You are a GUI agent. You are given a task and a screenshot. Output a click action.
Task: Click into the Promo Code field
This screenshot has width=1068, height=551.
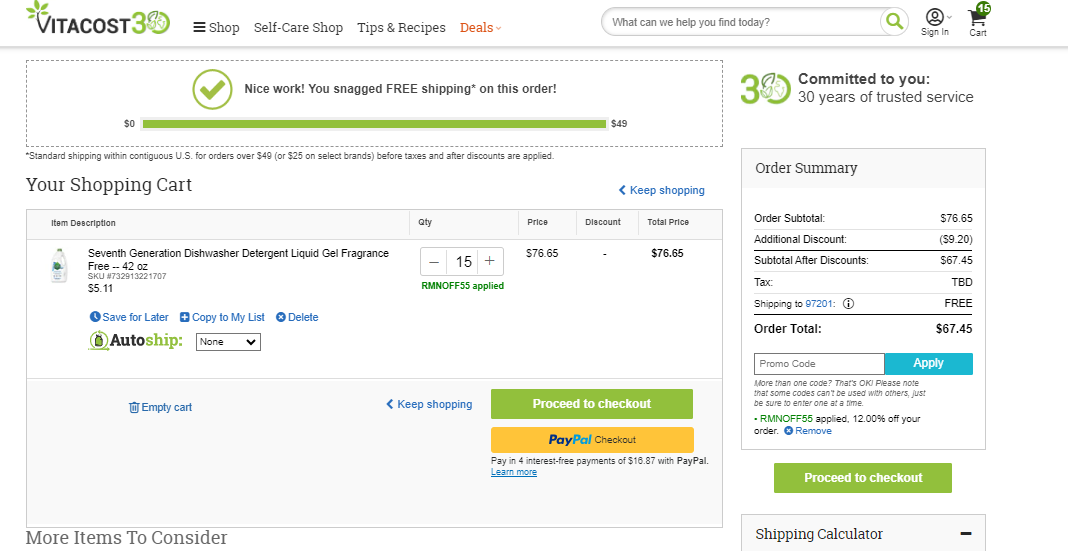[819, 364]
